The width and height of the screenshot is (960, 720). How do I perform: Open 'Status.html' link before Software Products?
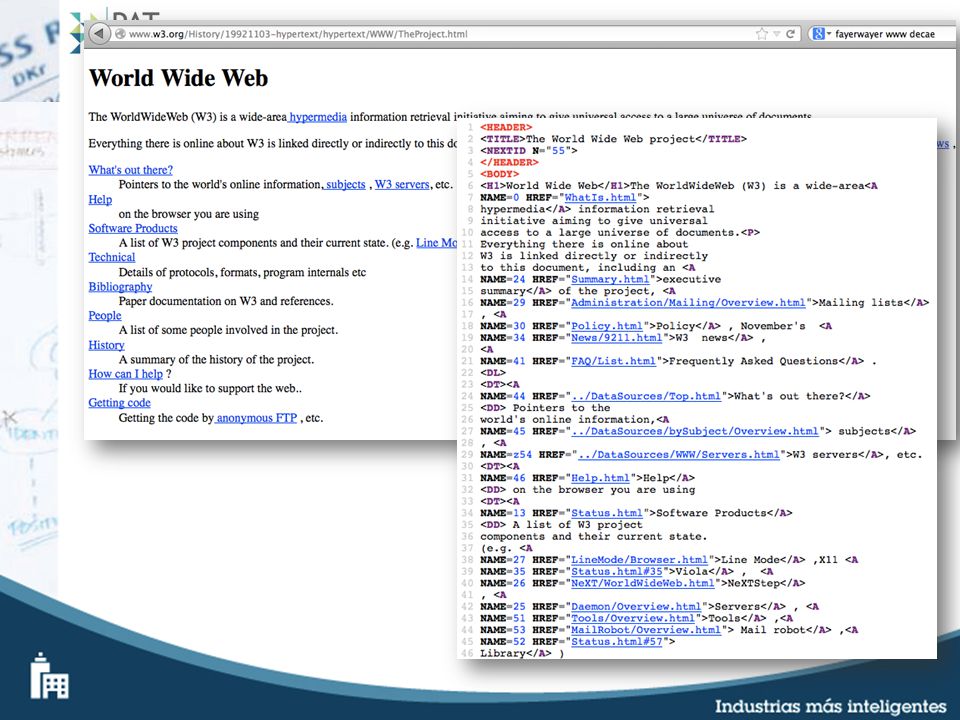click(607, 513)
